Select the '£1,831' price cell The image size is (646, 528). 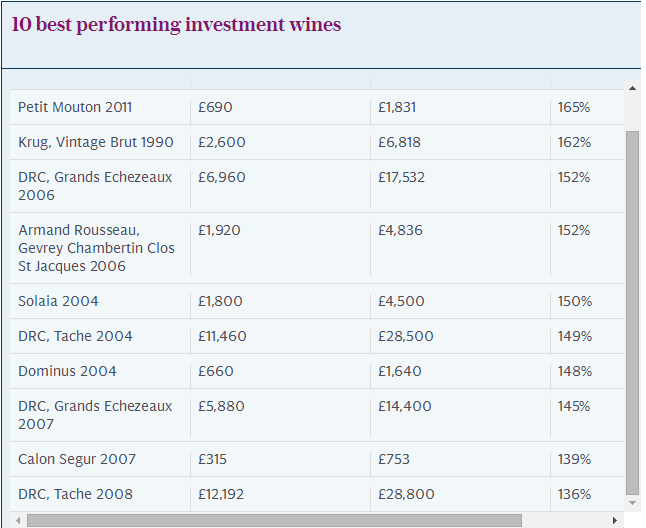(460, 107)
